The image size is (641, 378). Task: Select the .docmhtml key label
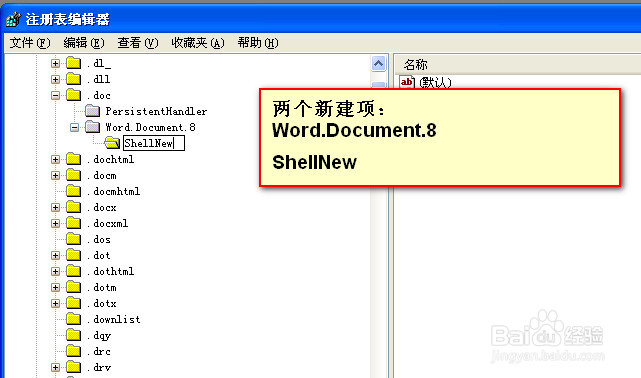[113, 191]
